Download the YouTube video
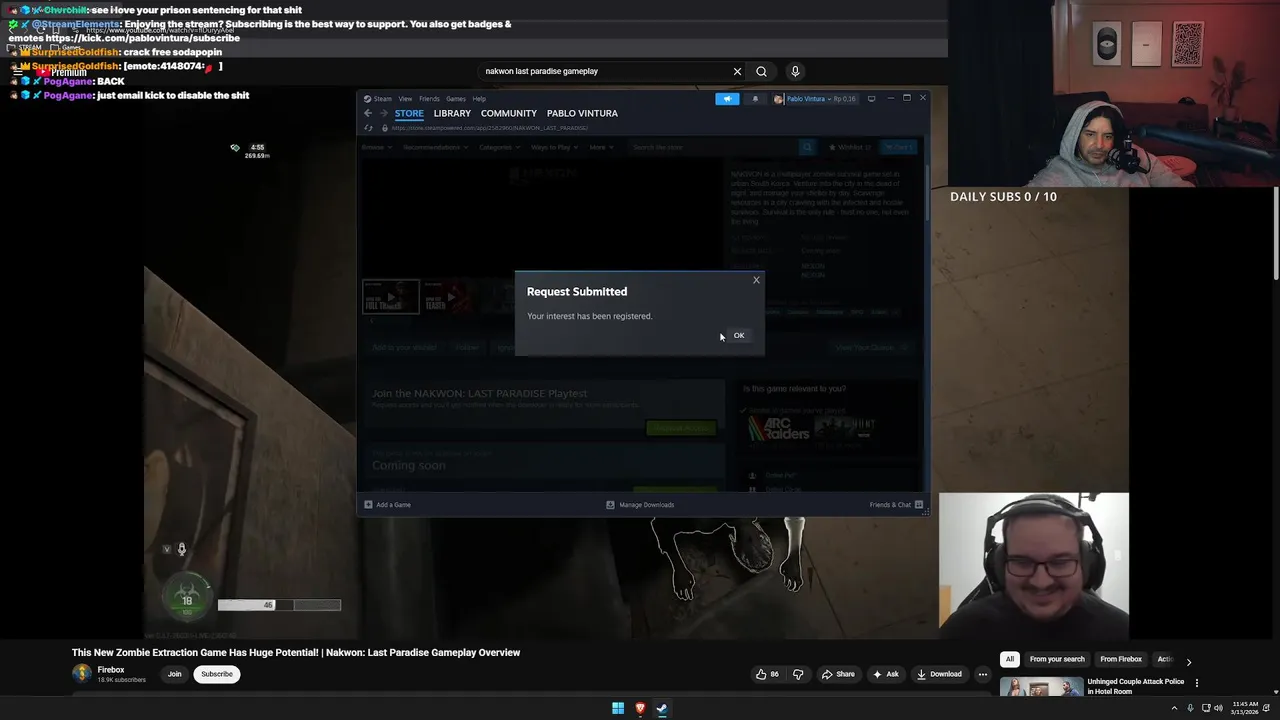 tap(939, 674)
